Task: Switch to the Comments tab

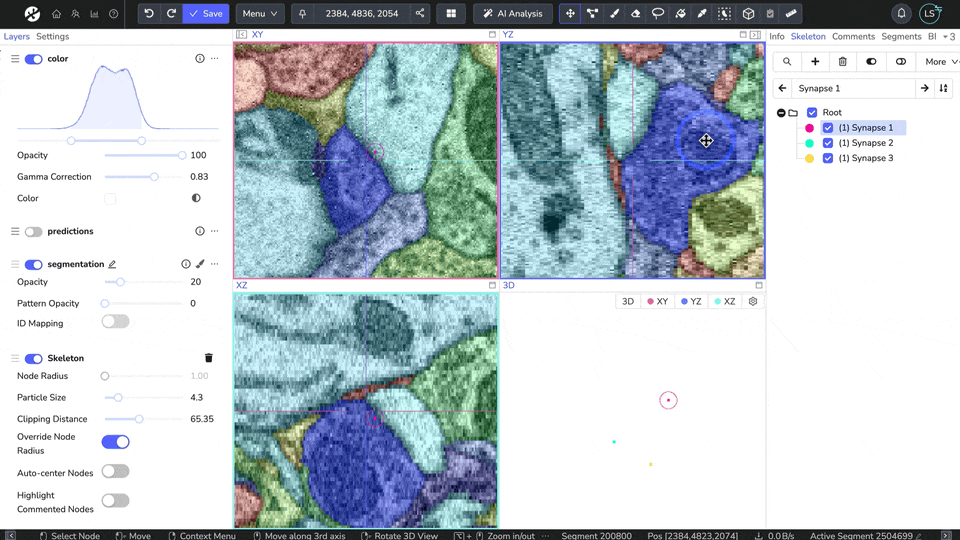Action: click(853, 36)
